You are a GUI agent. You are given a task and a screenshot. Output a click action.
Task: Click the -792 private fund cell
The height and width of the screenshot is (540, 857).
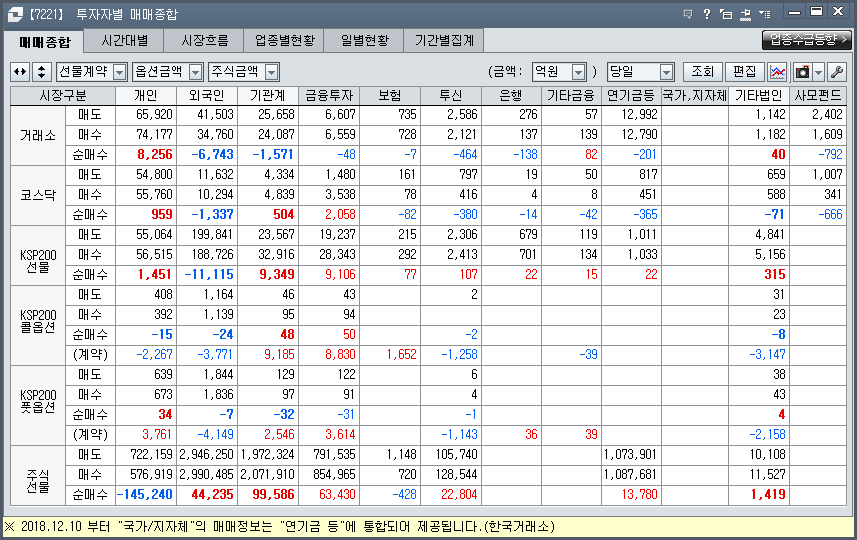(x=818, y=155)
